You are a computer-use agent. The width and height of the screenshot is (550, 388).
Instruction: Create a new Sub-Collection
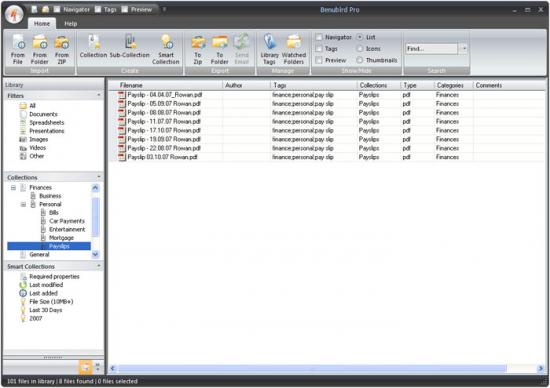(x=129, y=46)
